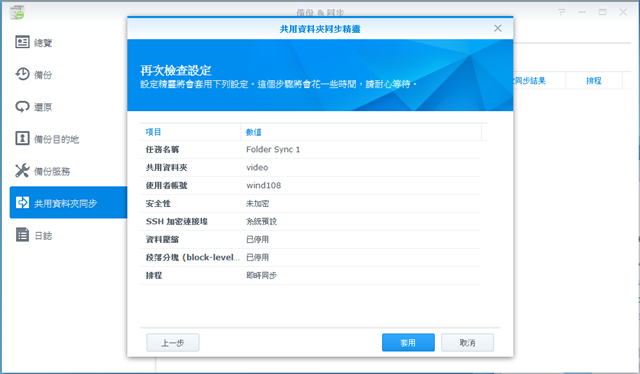
Task: Click the wind108 account value
Action: [264, 185]
